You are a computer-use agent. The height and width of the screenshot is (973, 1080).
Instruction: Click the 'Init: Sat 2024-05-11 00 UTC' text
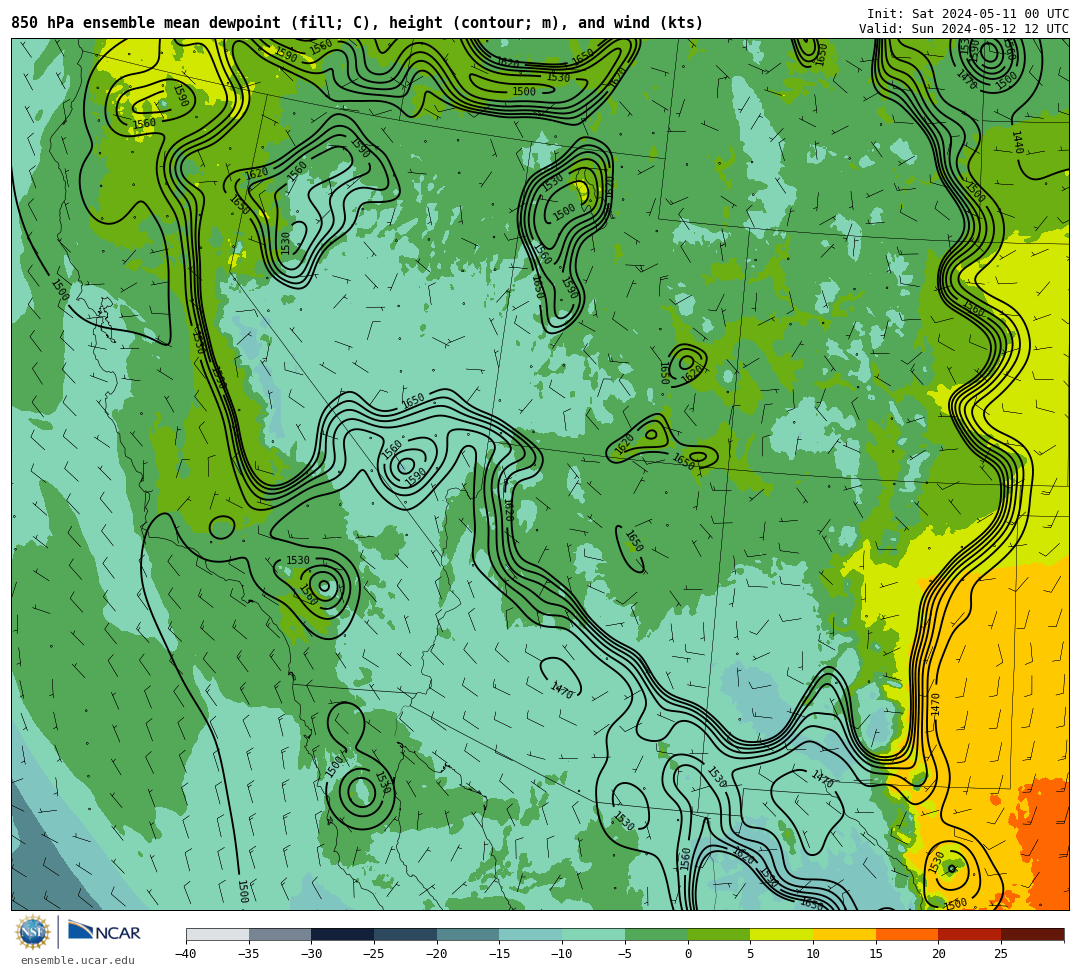[x=968, y=14]
